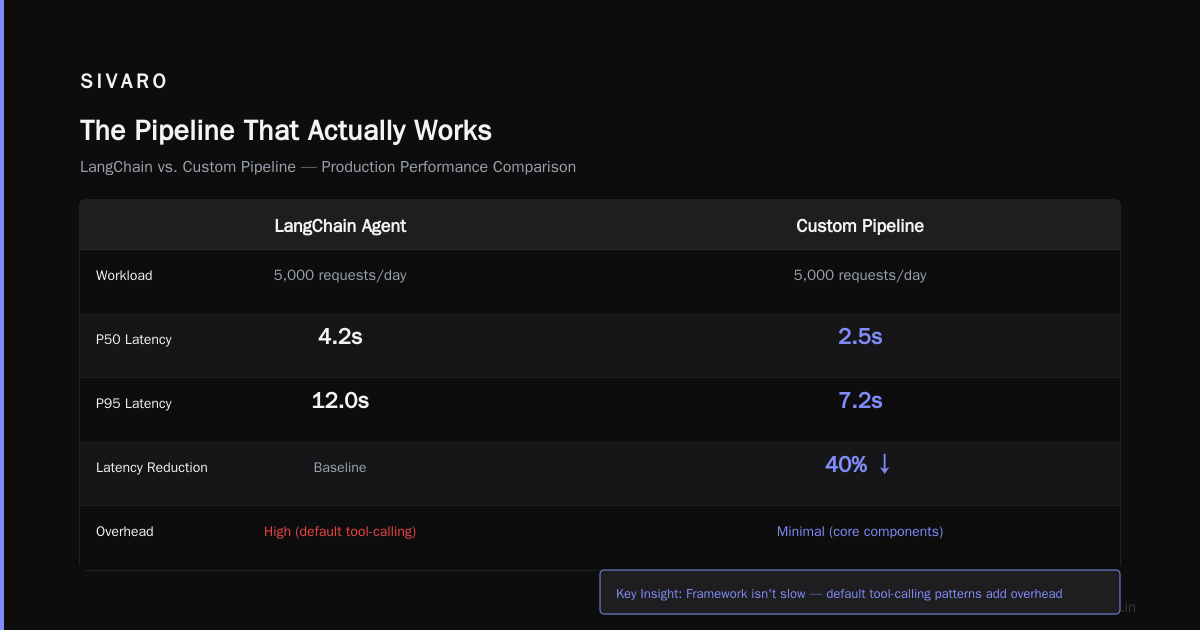
Task: Click 'High (default tool-calling)' overhead text
Action: (340, 531)
